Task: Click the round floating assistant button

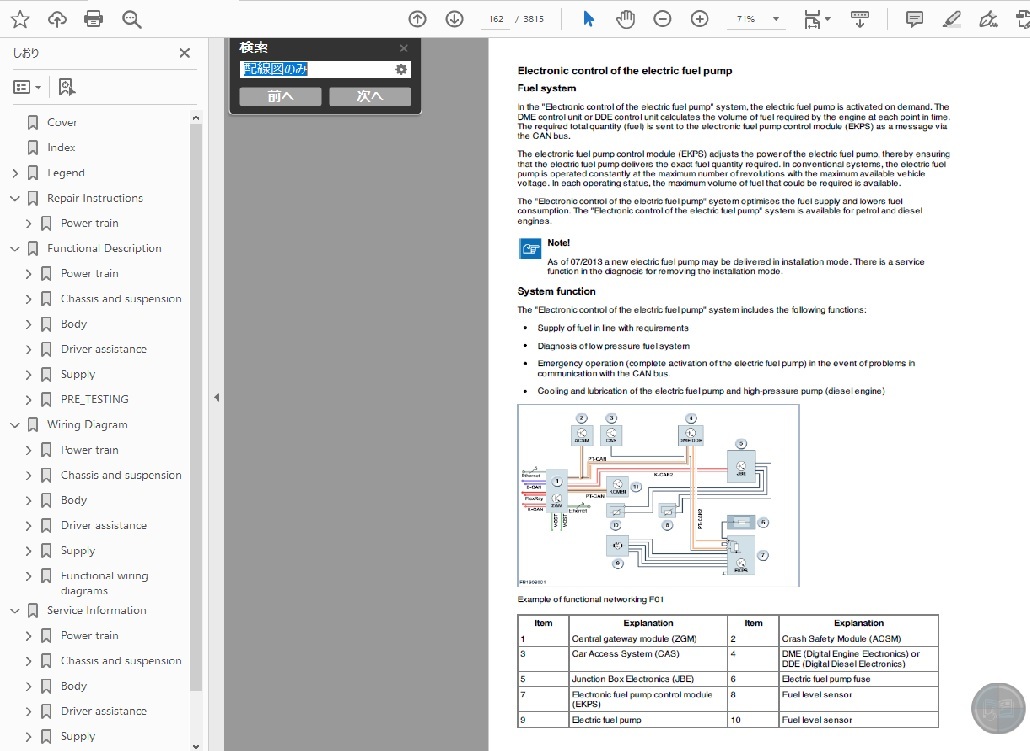Action: (998, 708)
